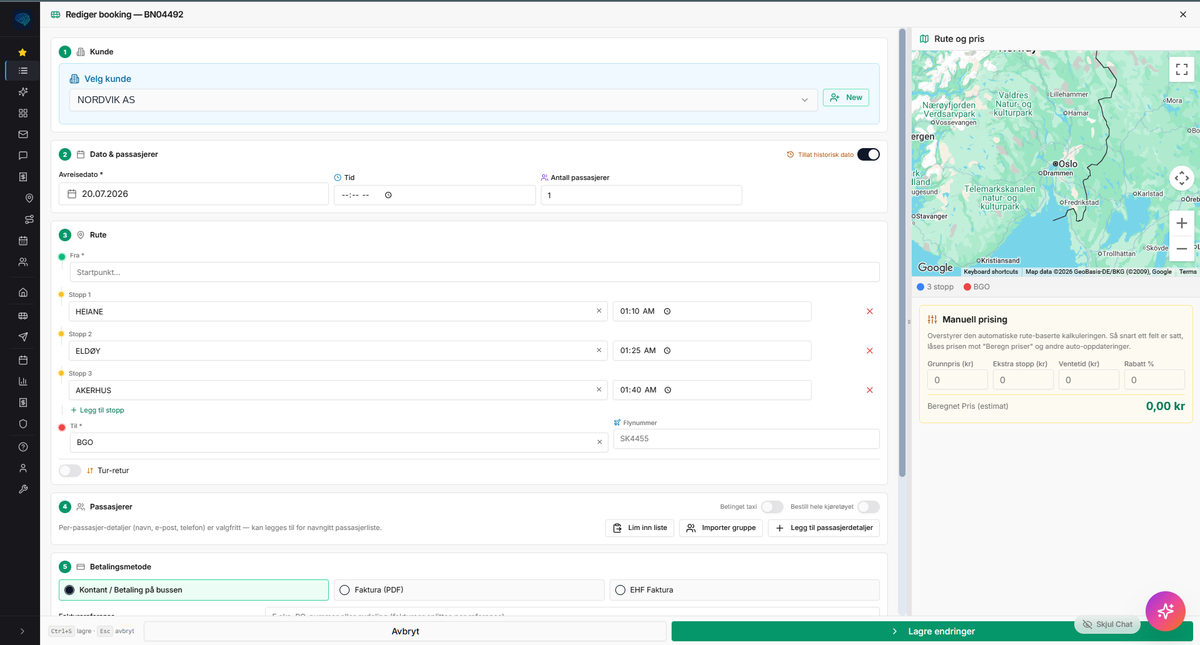Image resolution: width=1200 pixels, height=645 pixels.
Task: Open the NORDVIK AS customer dropdown
Action: point(443,99)
